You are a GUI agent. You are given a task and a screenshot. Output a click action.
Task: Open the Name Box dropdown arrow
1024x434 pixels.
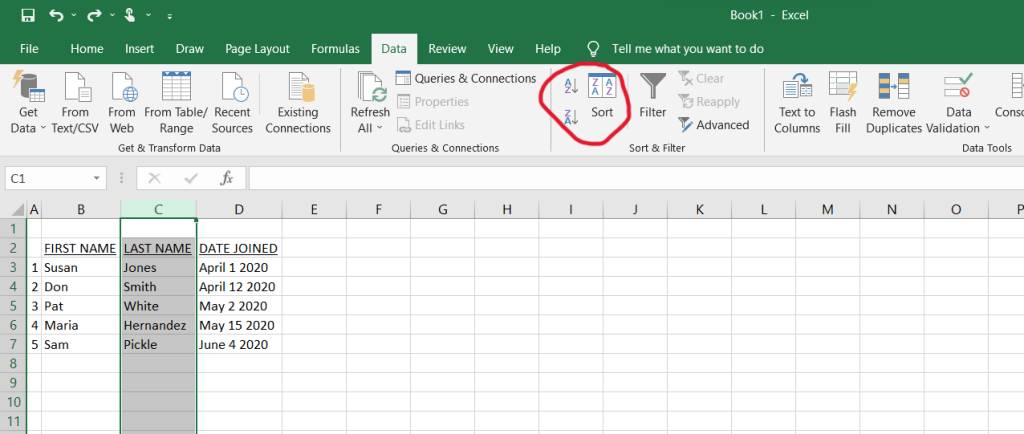point(97,178)
